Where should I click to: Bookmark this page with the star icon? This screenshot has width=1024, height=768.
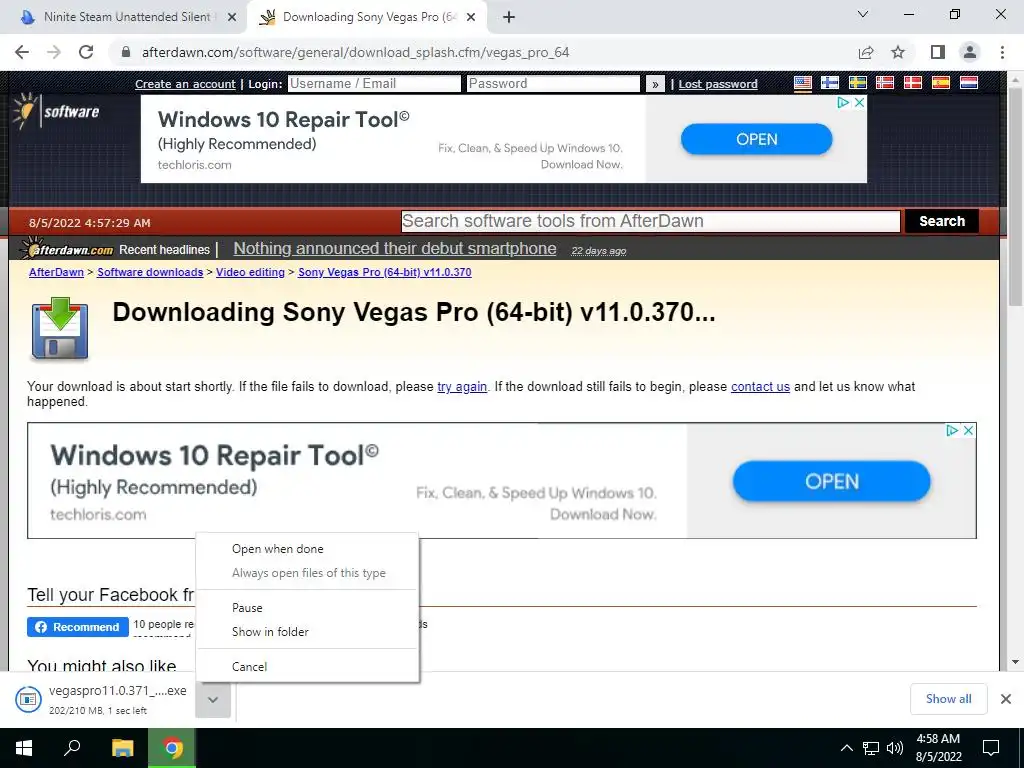click(x=898, y=52)
